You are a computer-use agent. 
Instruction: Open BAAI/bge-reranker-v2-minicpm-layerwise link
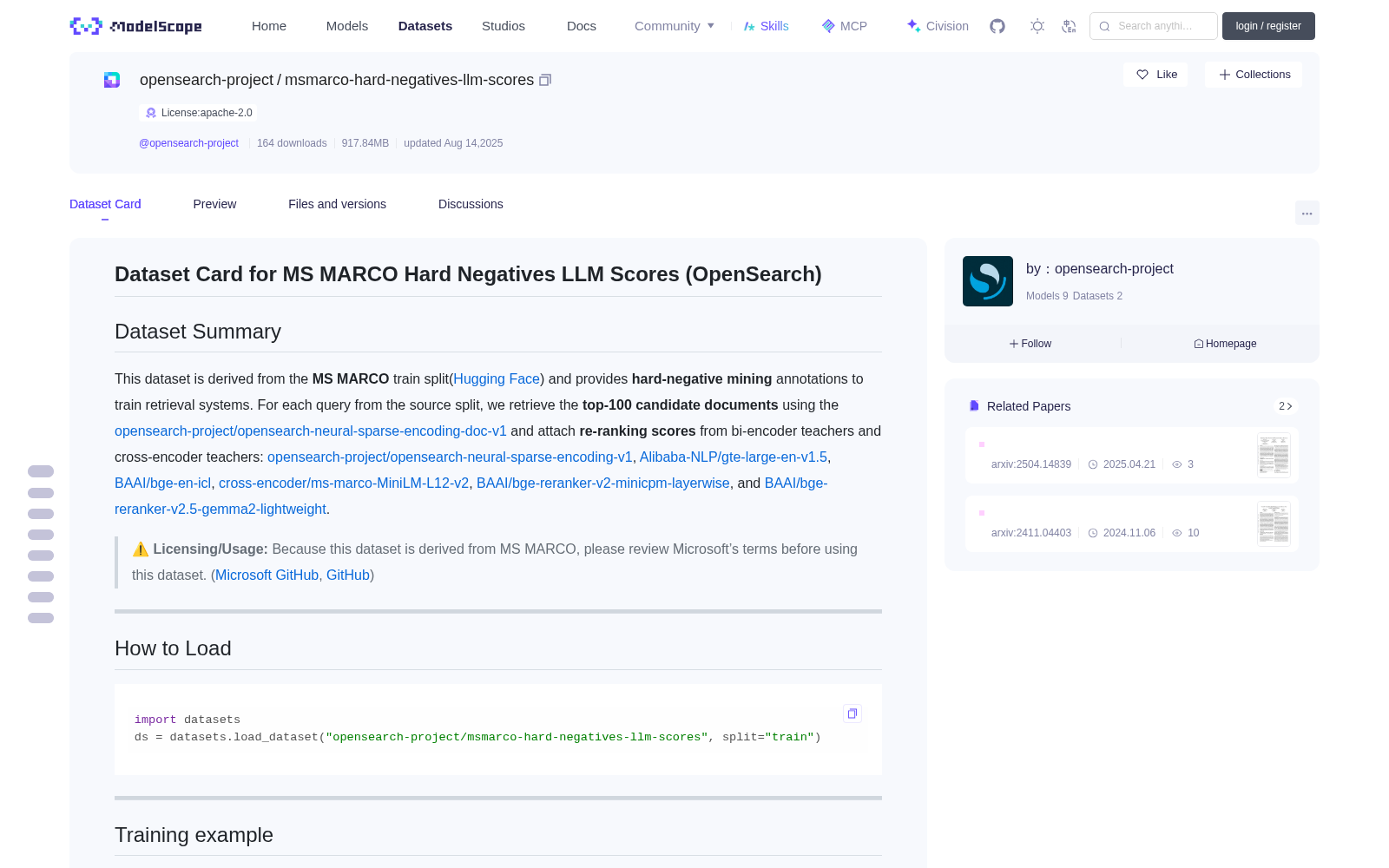click(603, 483)
